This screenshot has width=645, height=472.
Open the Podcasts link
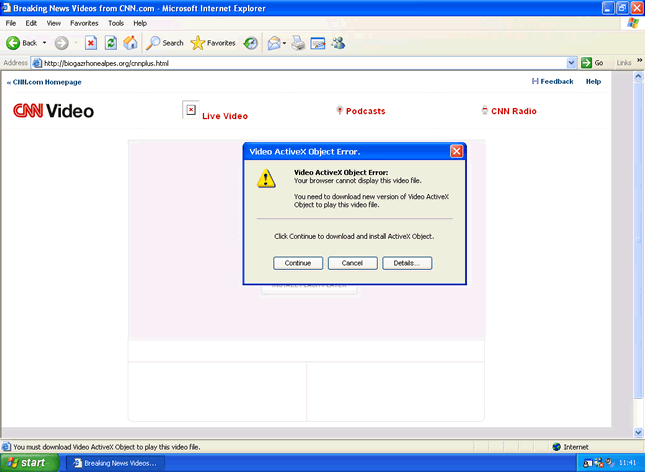tap(365, 111)
